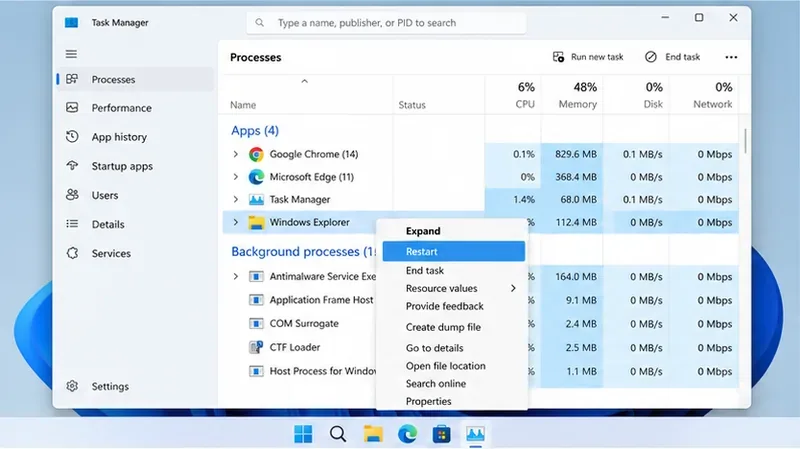Click the Run new task icon
Viewport: 800px width, 449px height.
pos(558,57)
